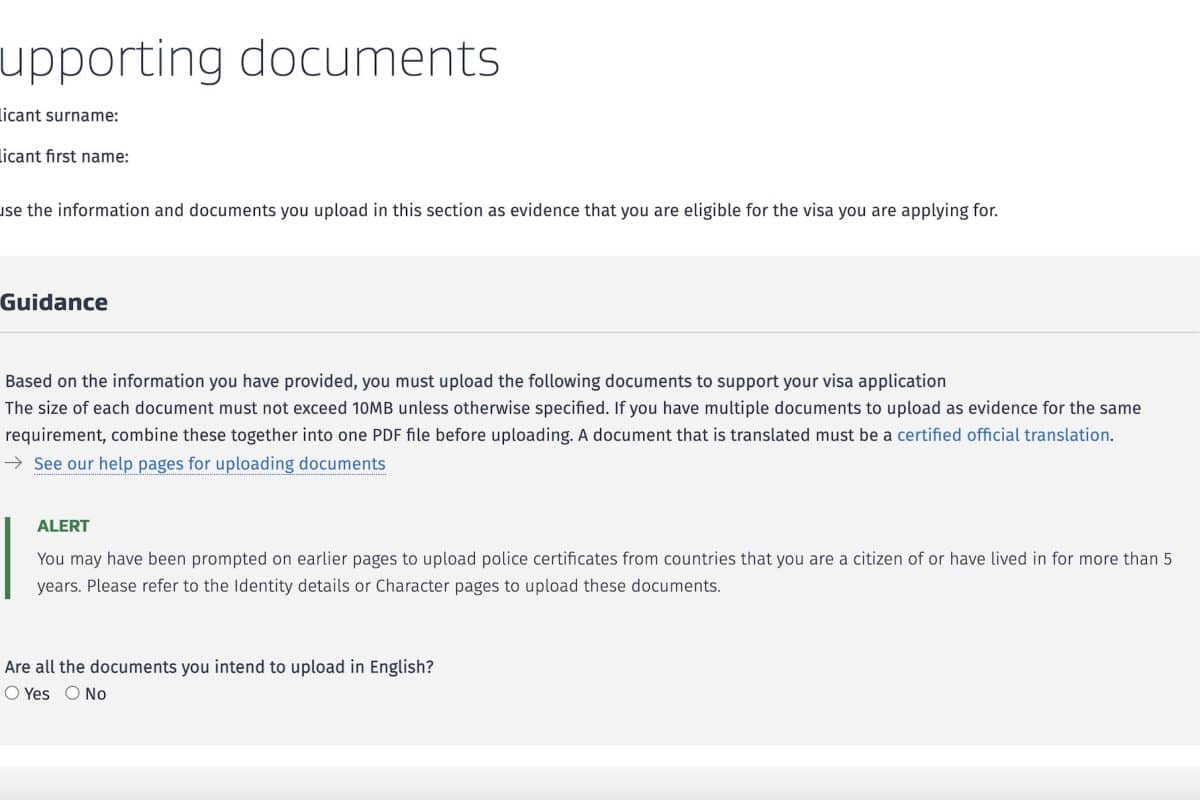Image resolution: width=1200 pixels, height=800 pixels.
Task: Click the documents in English question text
Action: (x=219, y=667)
